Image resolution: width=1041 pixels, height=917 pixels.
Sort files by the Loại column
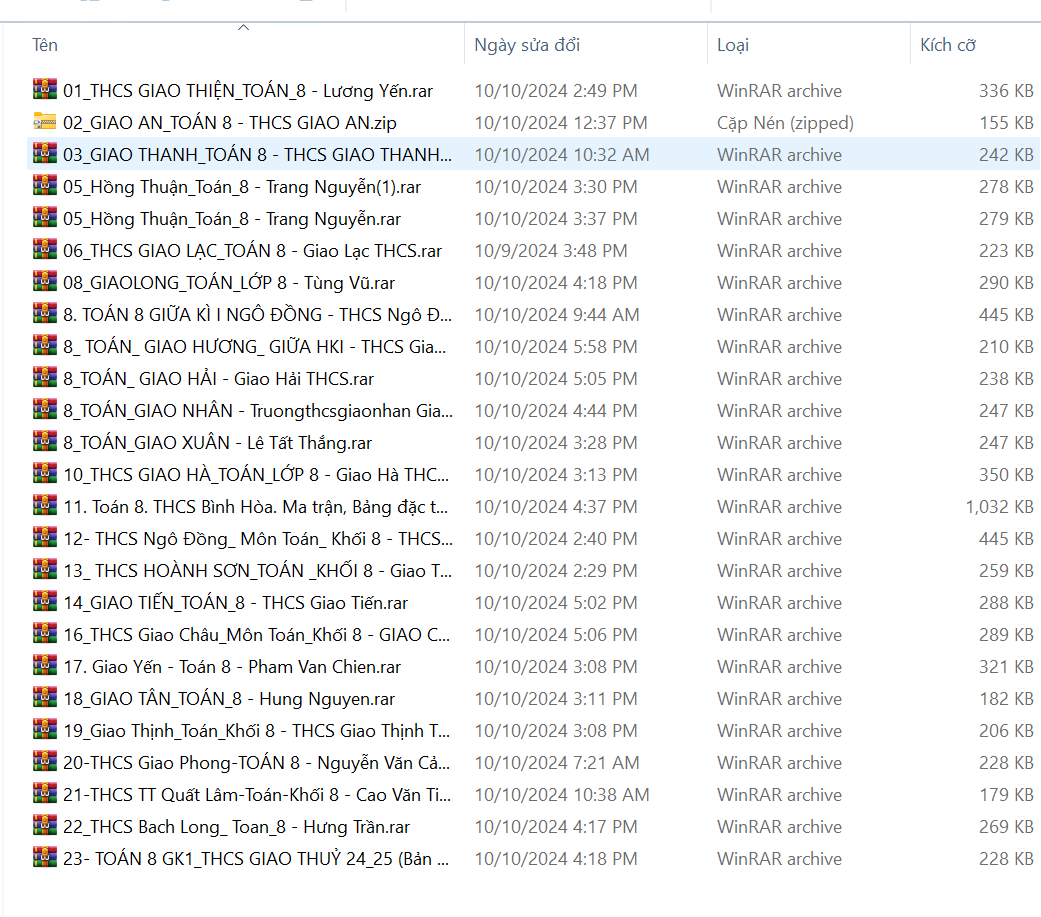pyautogui.click(x=733, y=45)
